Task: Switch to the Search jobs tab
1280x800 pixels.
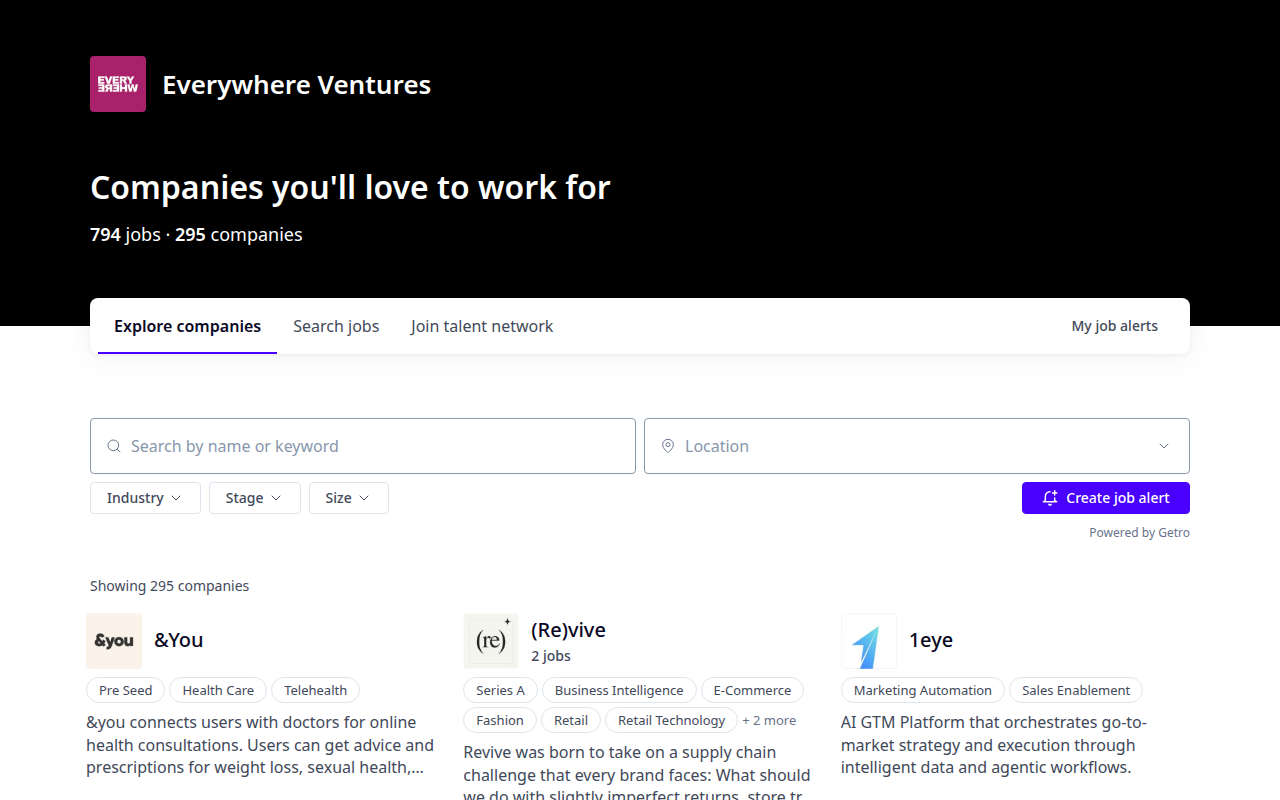Action: 336,326
